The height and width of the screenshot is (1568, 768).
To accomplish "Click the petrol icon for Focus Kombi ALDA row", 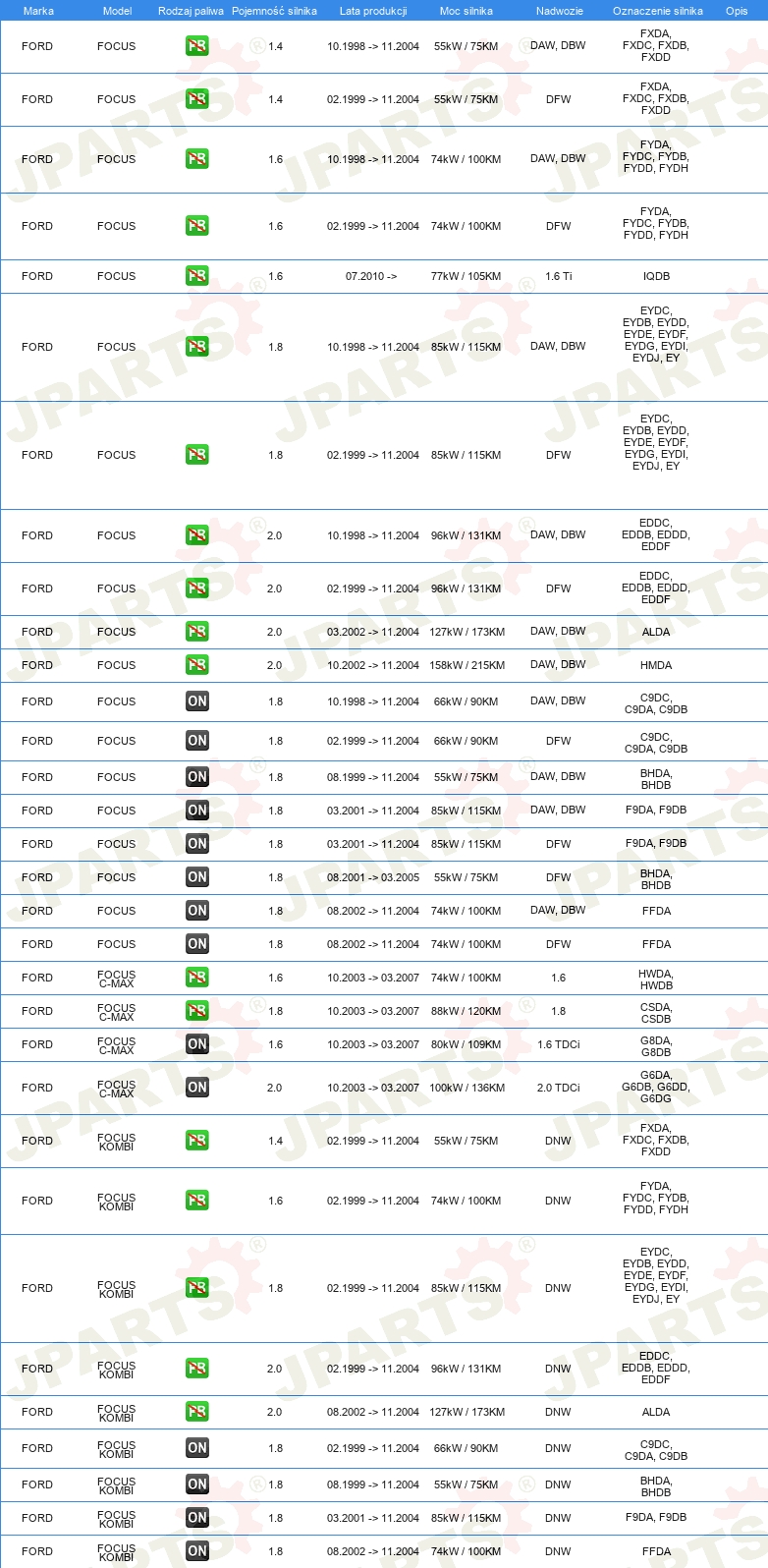I will tap(197, 1412).
